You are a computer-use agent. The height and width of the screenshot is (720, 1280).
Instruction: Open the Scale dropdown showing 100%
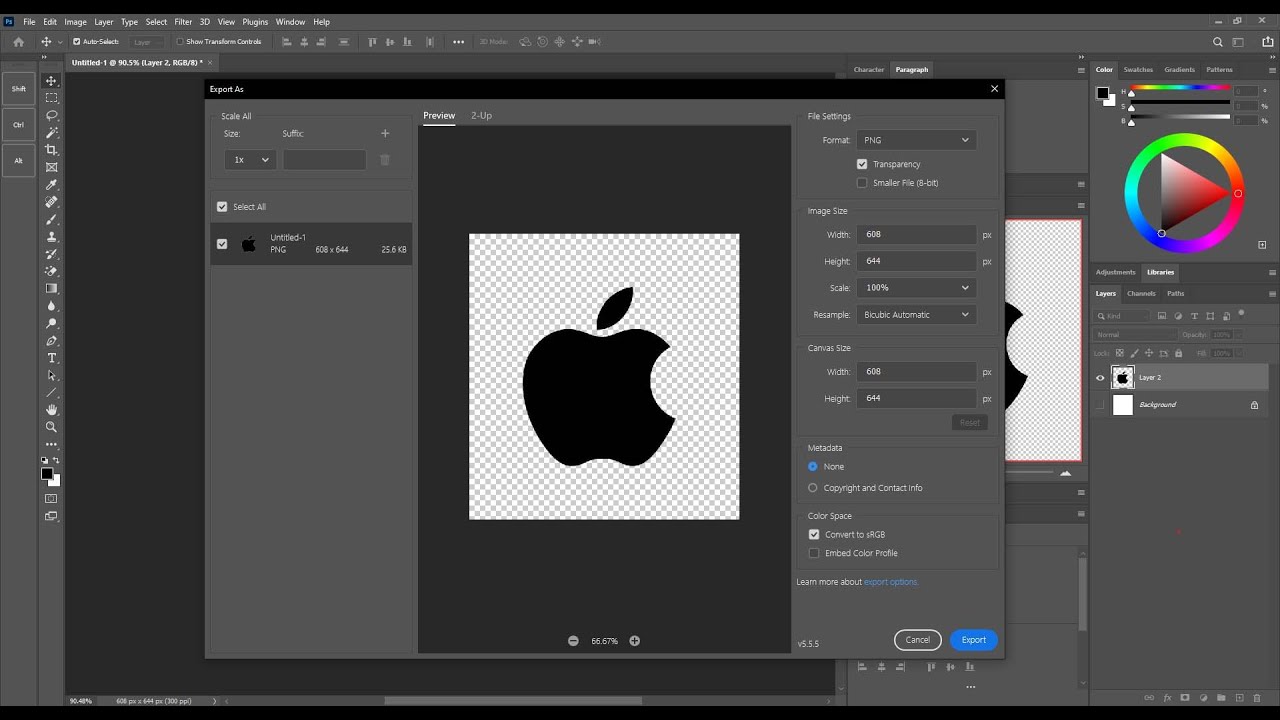916,288
